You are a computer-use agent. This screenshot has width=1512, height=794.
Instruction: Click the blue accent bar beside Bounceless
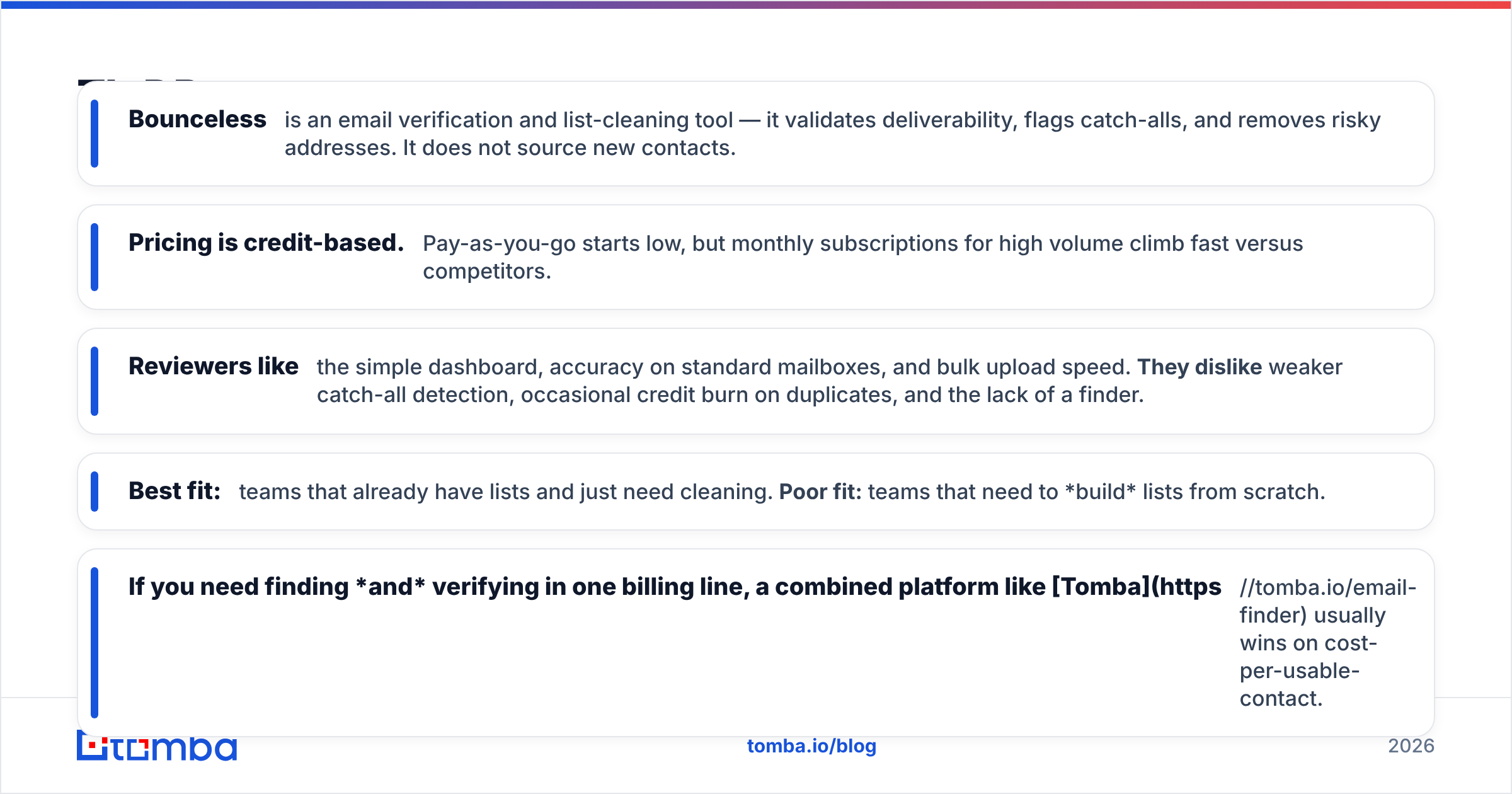94,134
